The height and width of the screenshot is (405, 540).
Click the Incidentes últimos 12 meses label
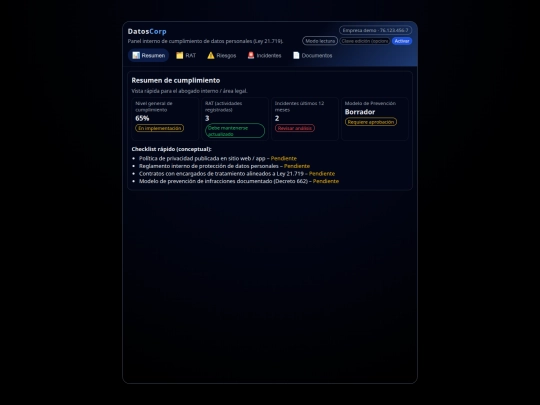coord(299,106)
